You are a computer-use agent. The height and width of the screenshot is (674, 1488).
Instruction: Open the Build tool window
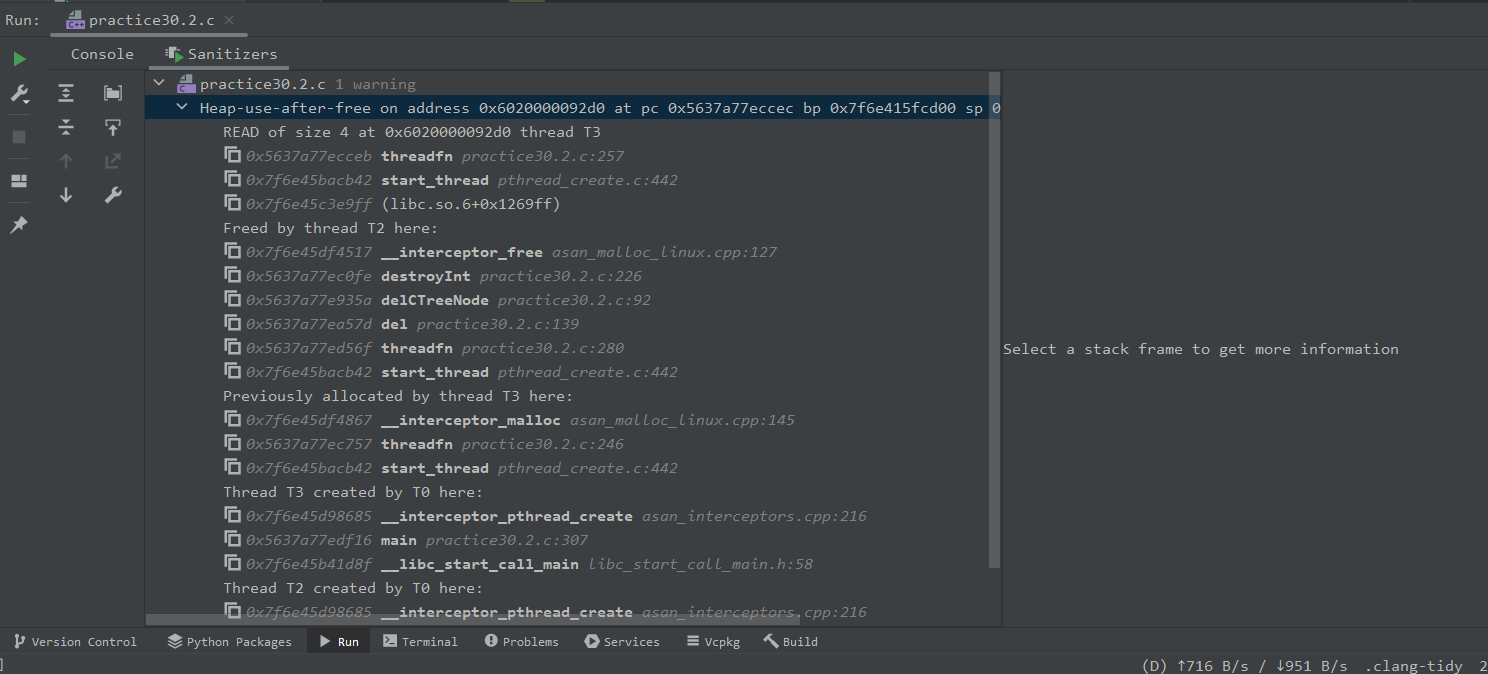[x=790, y=641]
